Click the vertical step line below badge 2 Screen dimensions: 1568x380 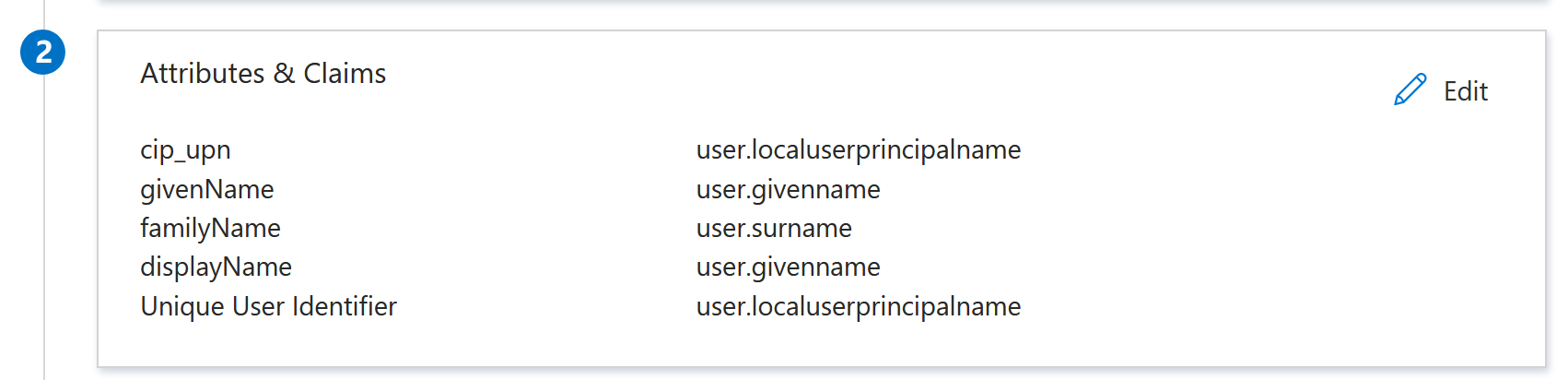click(44, 231)
